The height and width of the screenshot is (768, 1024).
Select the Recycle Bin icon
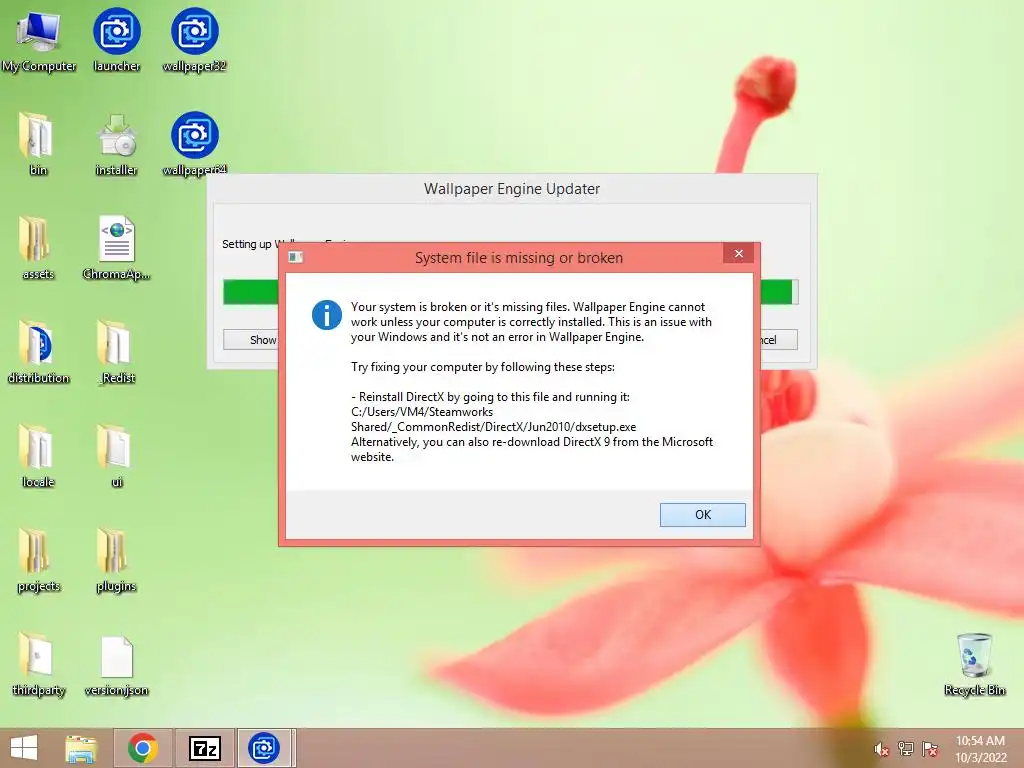[x=974, y=664]
